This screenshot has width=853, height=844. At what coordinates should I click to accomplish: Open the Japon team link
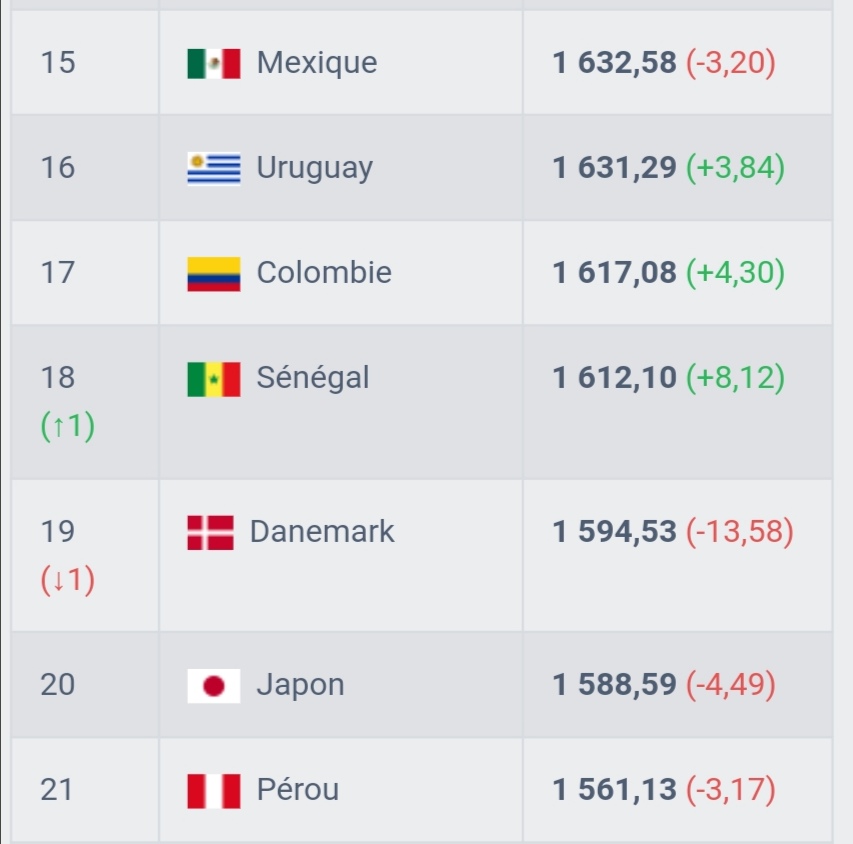coord(300,686)
